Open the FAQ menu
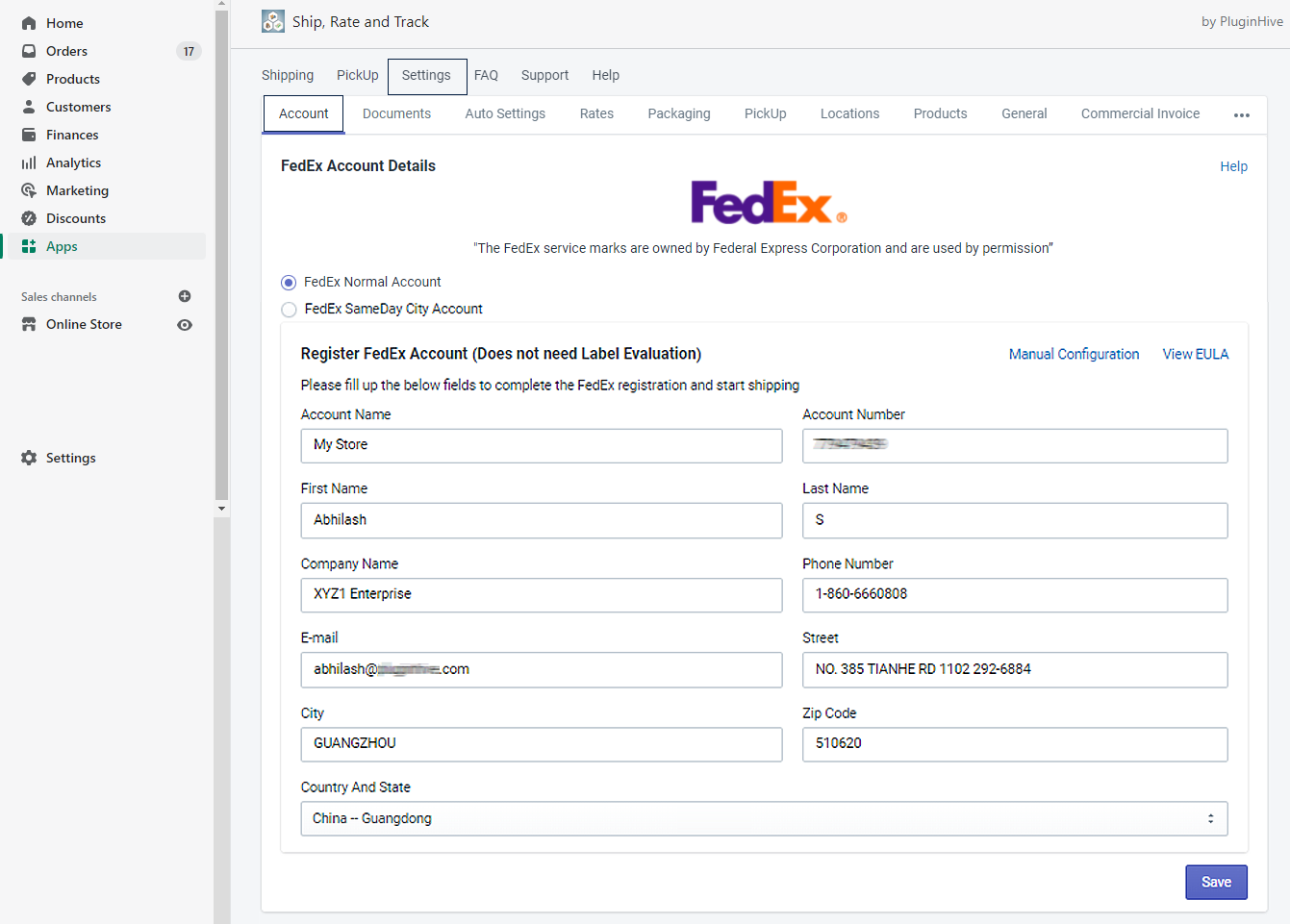 (x=486, y=75)
